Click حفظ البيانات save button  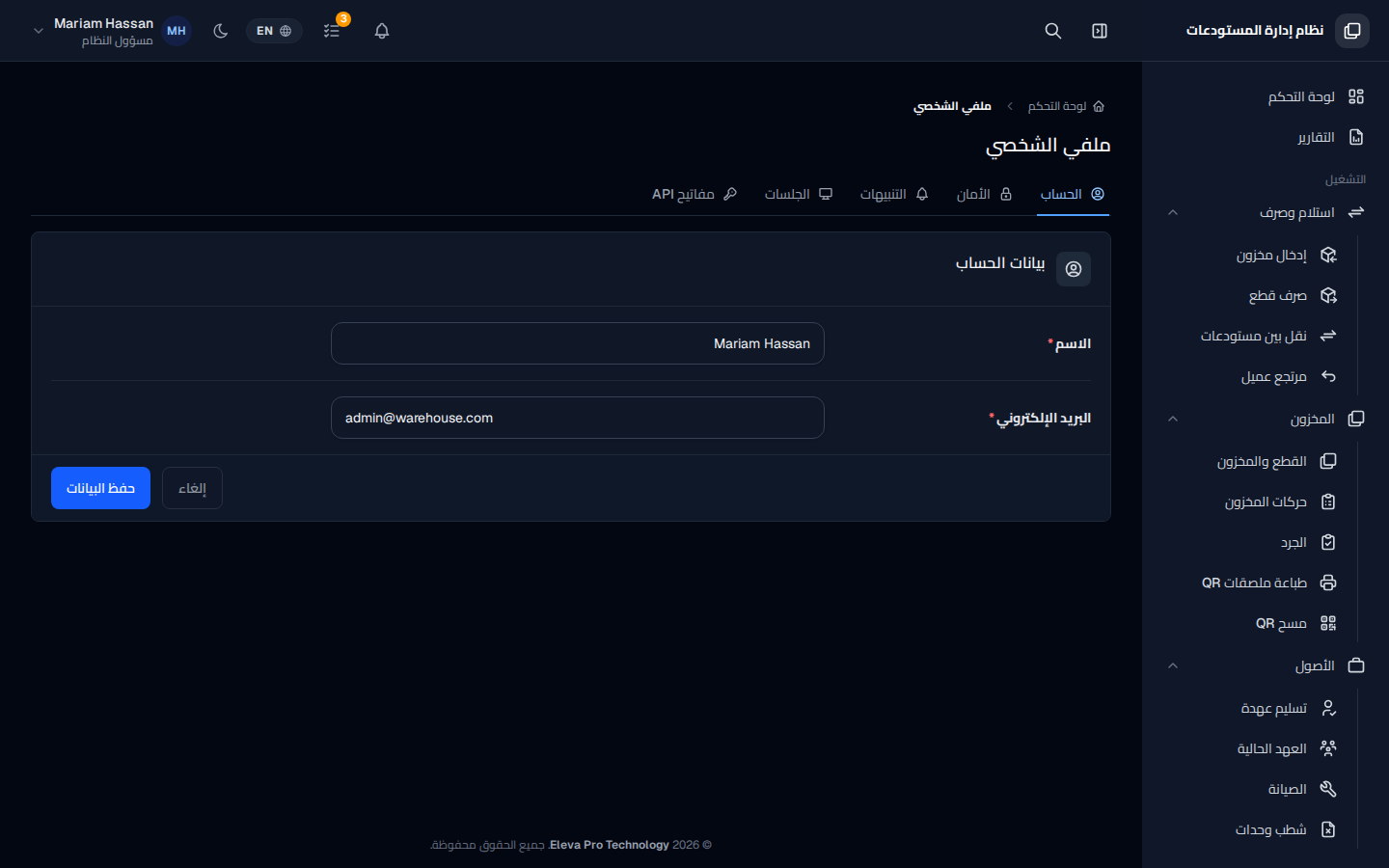100,488
